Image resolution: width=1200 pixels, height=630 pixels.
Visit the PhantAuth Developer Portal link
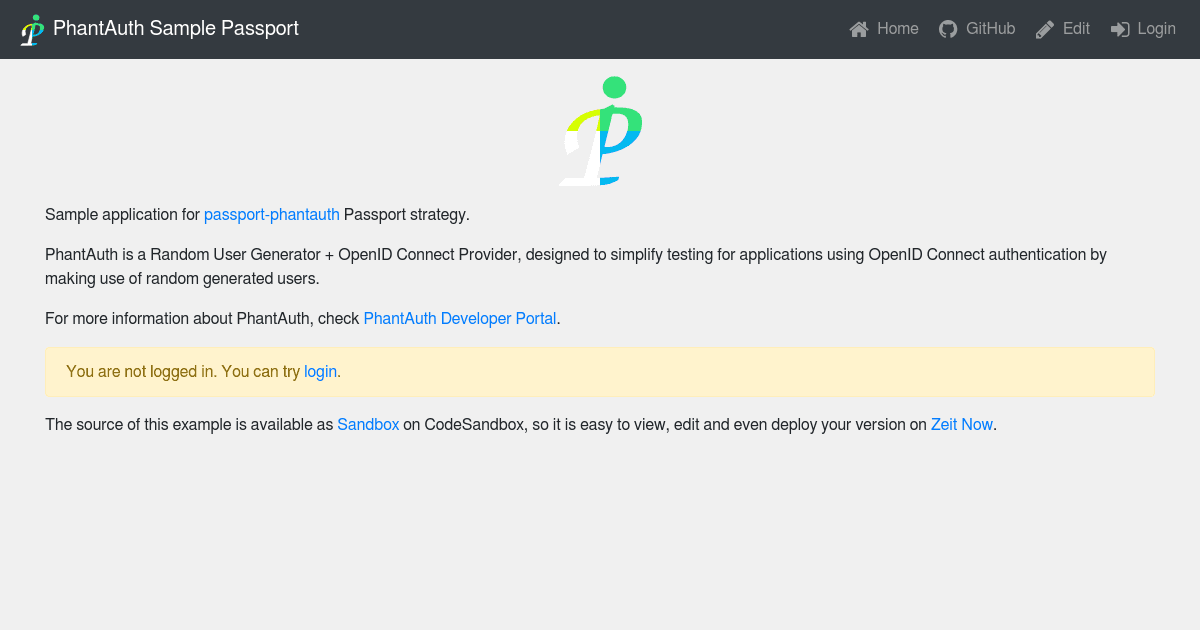tap(459, 318)
